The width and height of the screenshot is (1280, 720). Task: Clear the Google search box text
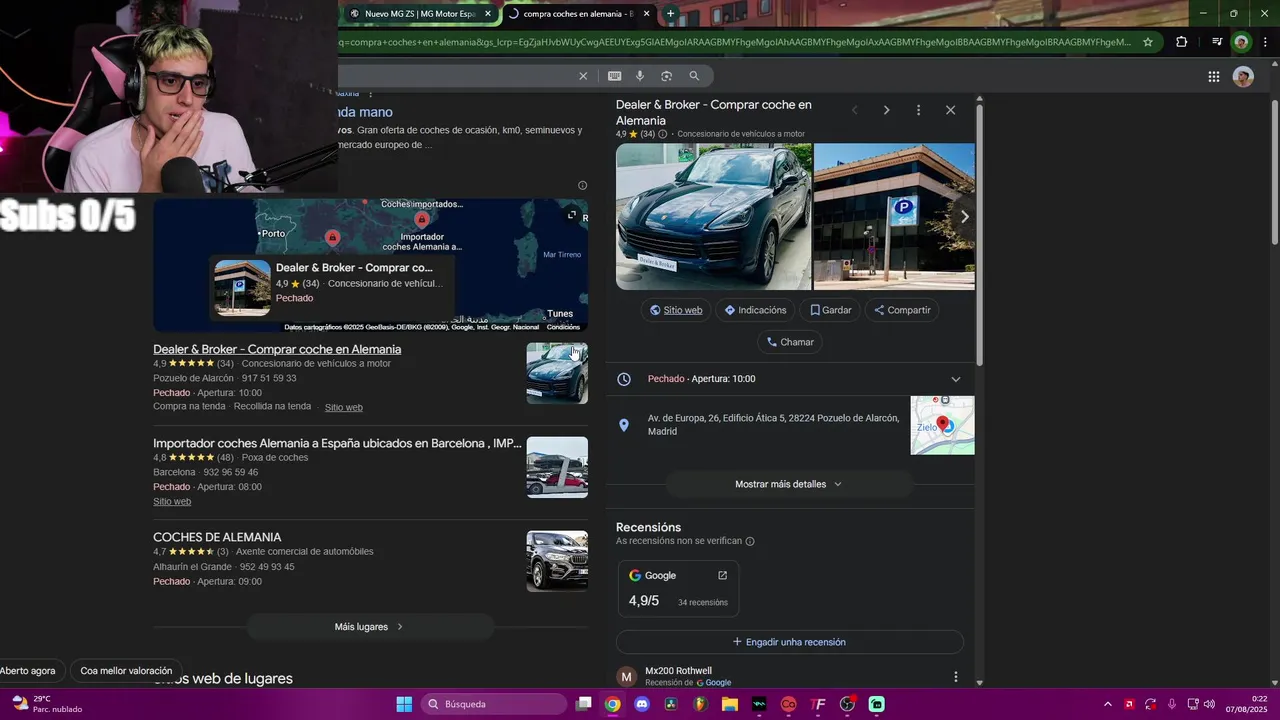point(583,76)
